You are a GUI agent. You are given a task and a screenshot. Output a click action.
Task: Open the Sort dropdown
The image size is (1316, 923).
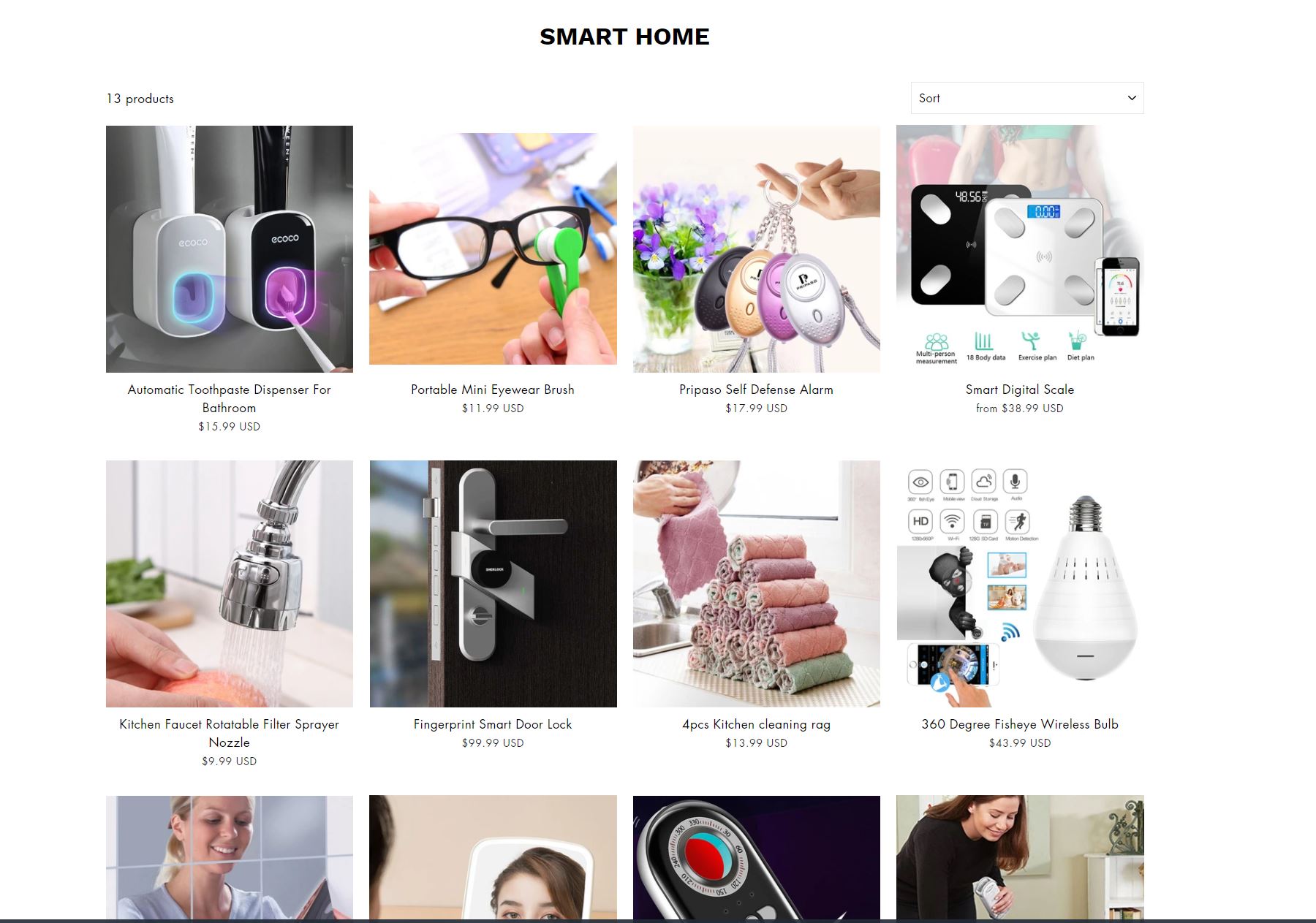point(1027,98)
